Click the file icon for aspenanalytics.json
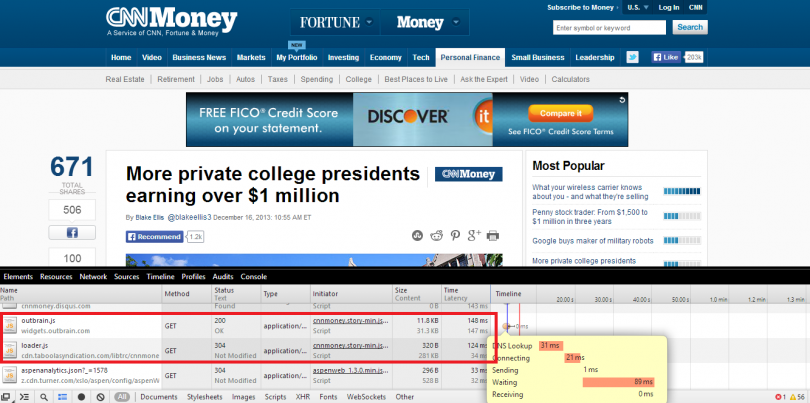Screen dimensions: 810x403 (x=9, y=375)
